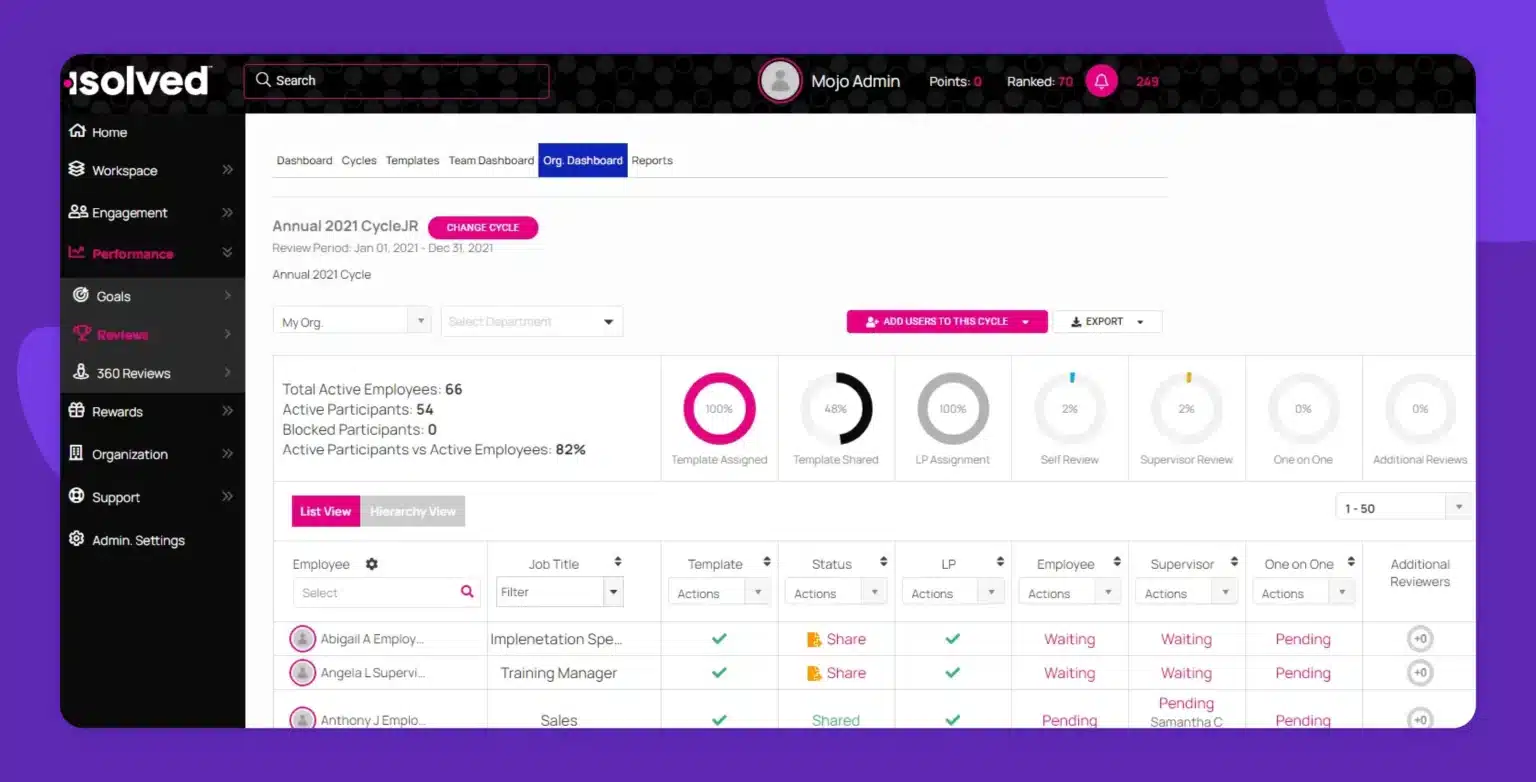Viewport: 1536px width, 782px height.
Task: Click the Mojo Admin avatar
Action: point(780,81)
